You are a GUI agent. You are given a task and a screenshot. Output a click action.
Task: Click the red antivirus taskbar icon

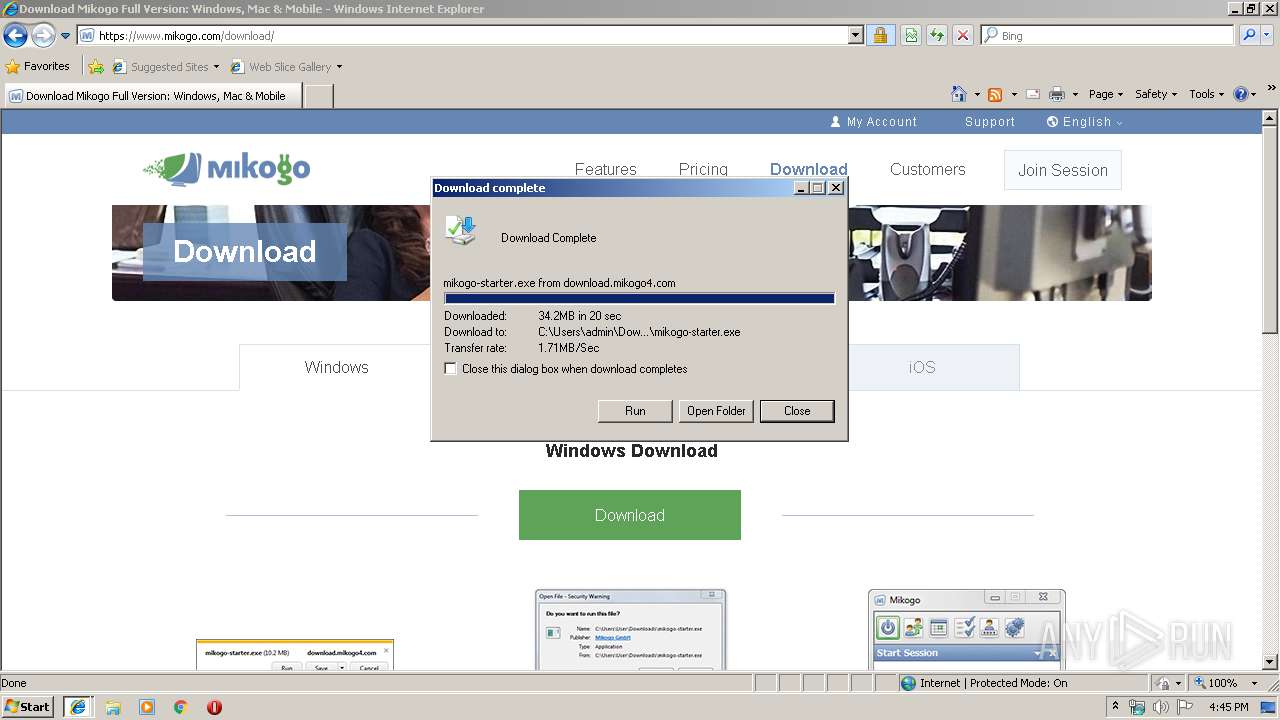click(214, 707)
